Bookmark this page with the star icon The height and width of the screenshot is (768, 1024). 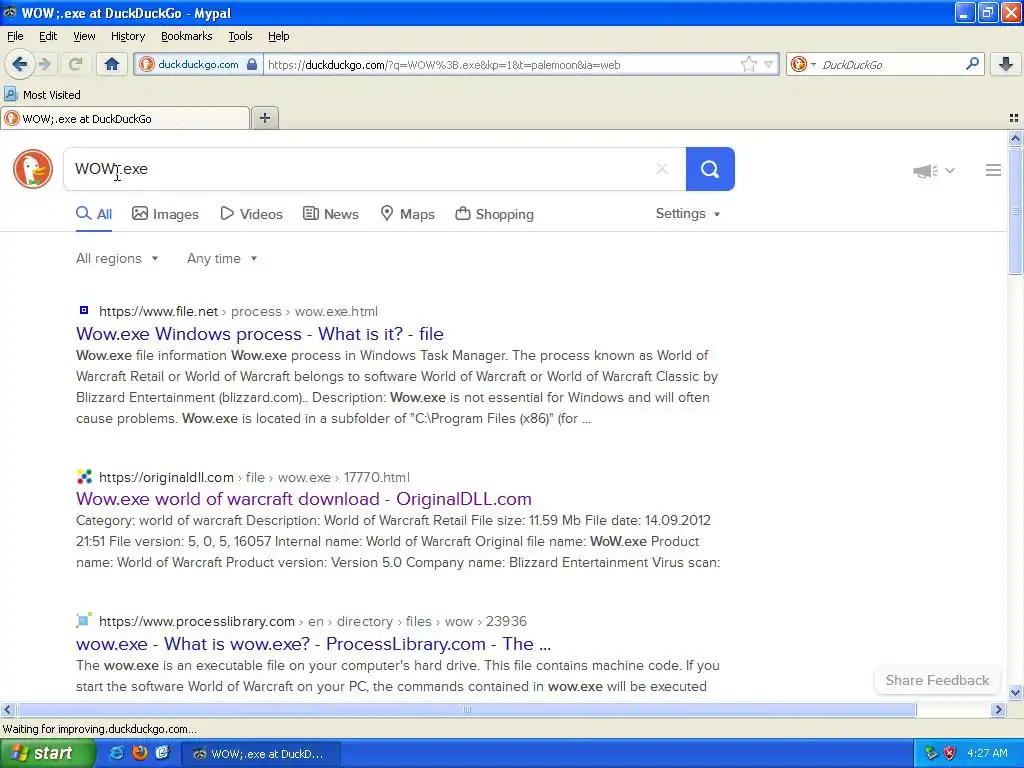tap(748, 64)
